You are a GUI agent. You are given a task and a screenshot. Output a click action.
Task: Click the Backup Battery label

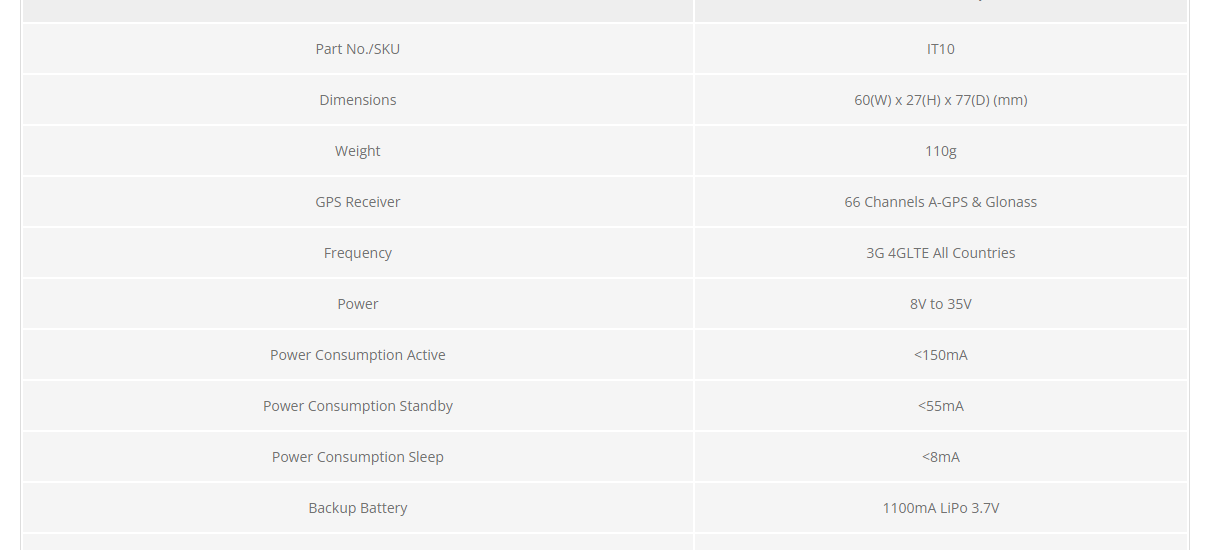[x=358, y=508]
